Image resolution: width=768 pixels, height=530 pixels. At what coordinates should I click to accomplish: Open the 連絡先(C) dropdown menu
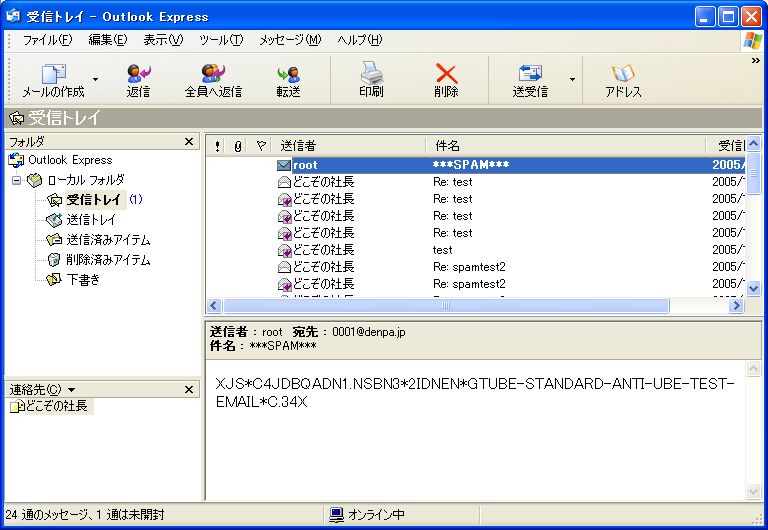[43, 390]
